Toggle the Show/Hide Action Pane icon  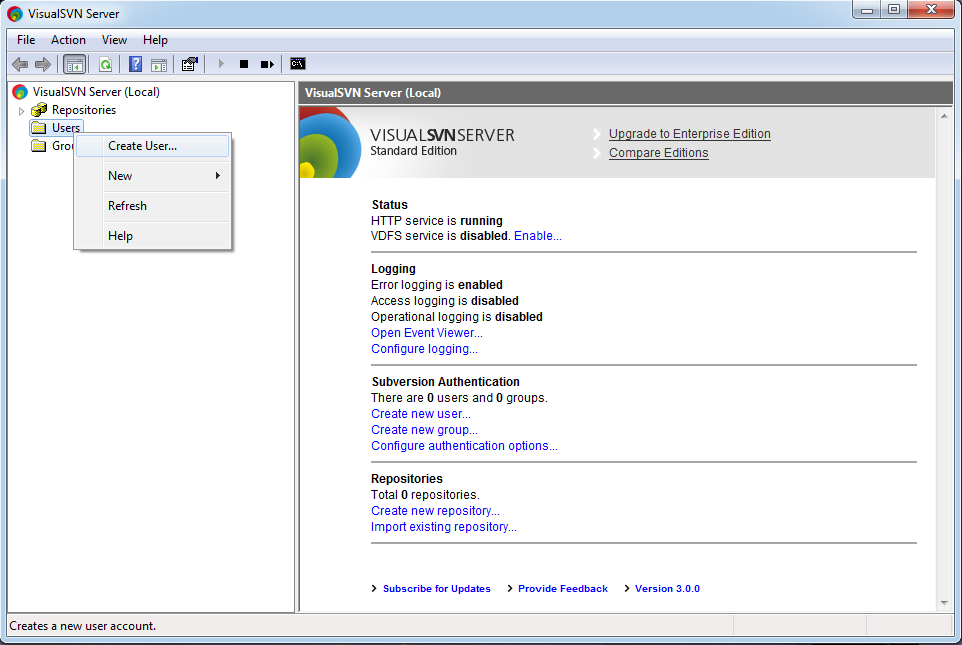159,64
